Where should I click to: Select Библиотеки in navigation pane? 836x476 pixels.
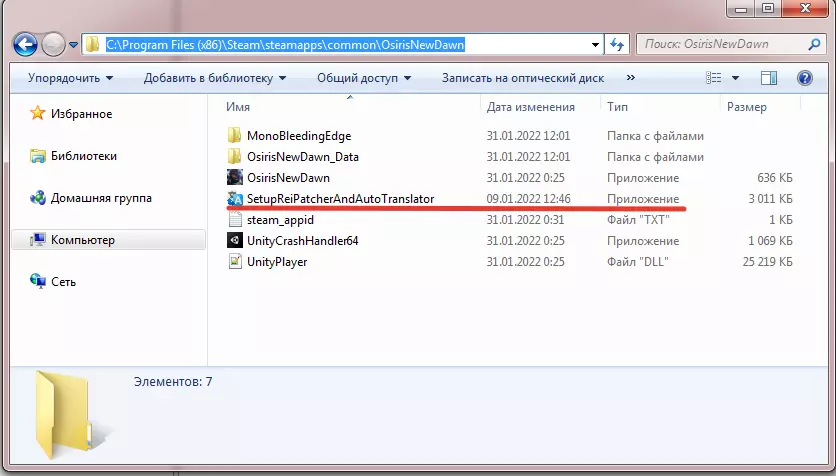click(x=84, y=156)
